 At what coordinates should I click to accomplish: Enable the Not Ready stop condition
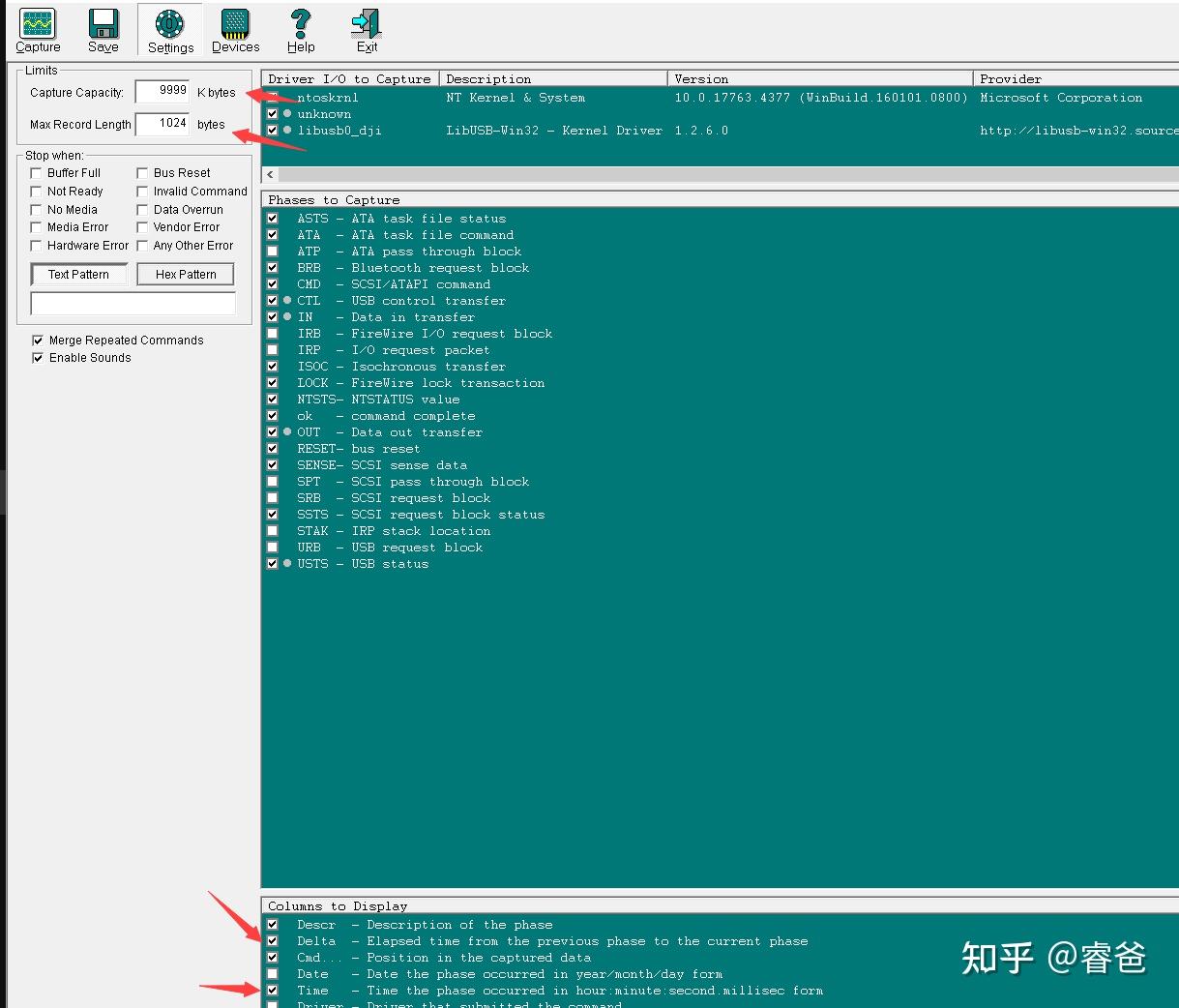(x=37, y=192)
